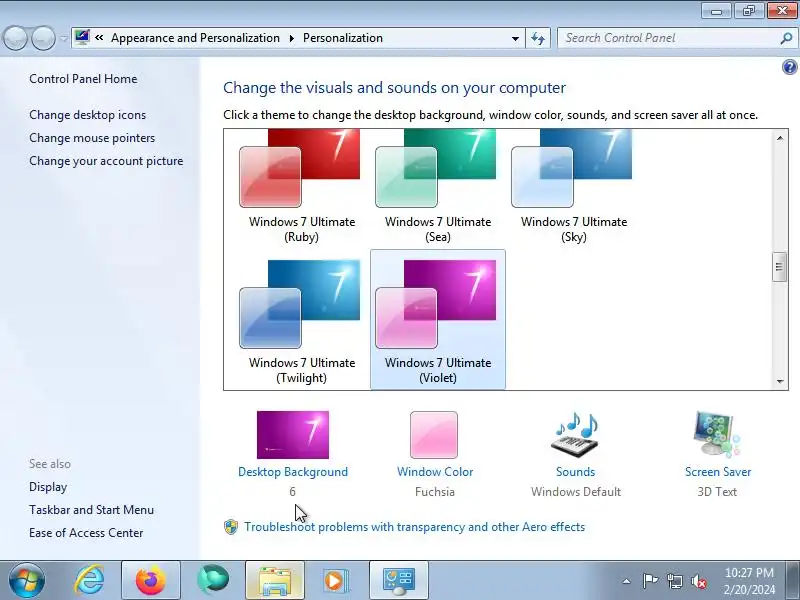Click the Sounds link

[576, 472]
